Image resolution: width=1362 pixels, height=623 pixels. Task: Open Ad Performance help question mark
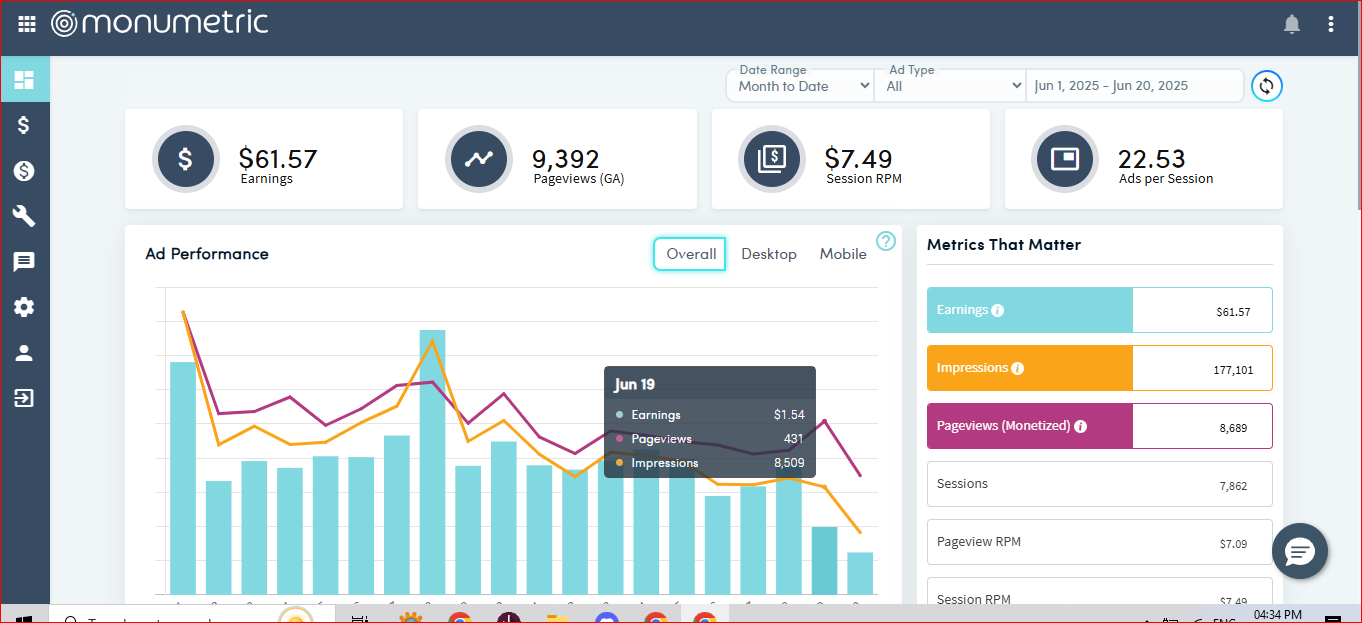(x=886, y=241)
